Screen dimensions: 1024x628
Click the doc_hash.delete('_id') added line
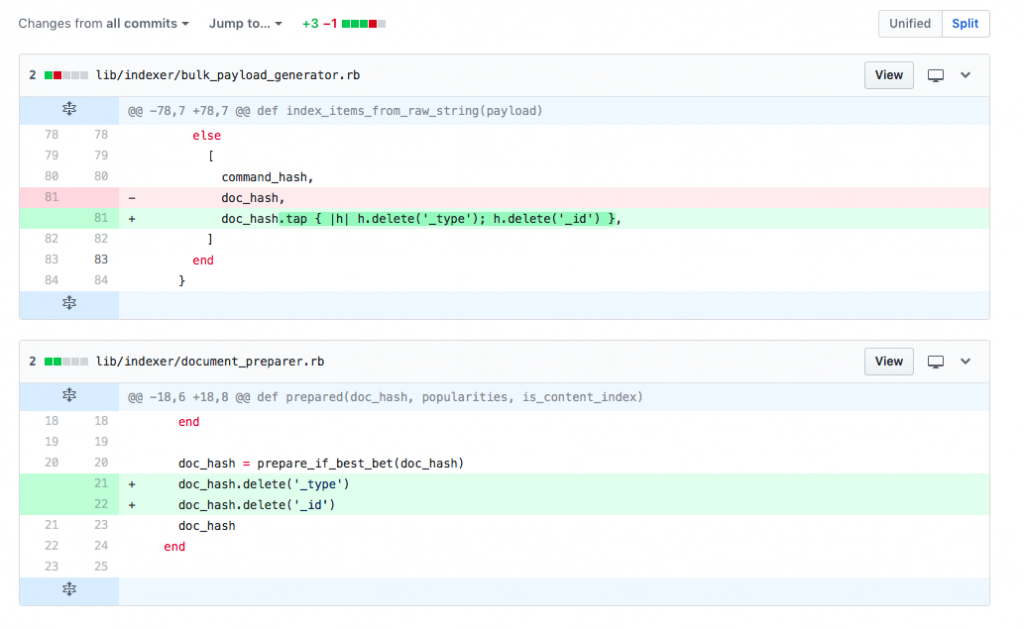(x=257, y=505)
